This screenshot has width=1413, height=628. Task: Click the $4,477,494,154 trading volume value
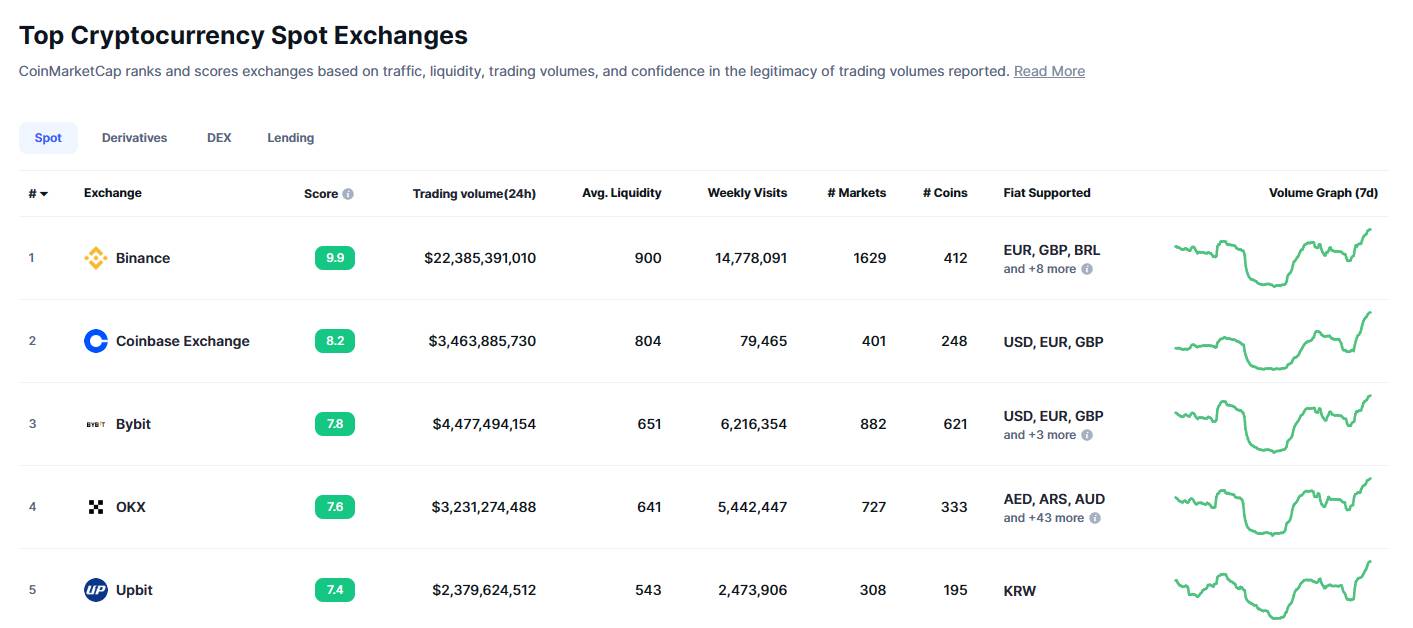click(x=484, y=424)
